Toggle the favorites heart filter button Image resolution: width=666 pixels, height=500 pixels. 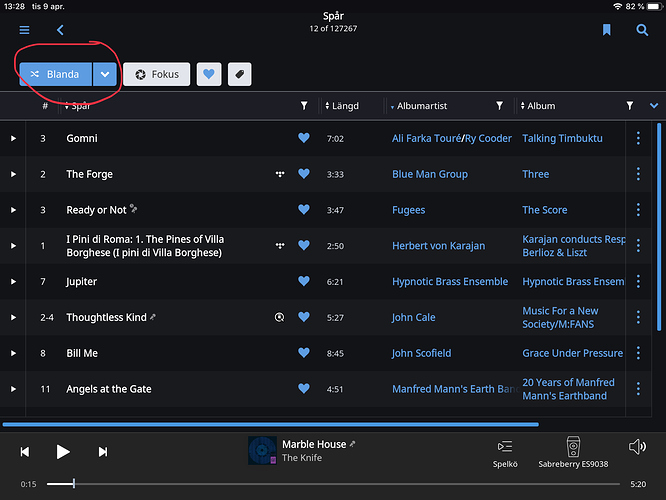point(209,74)
